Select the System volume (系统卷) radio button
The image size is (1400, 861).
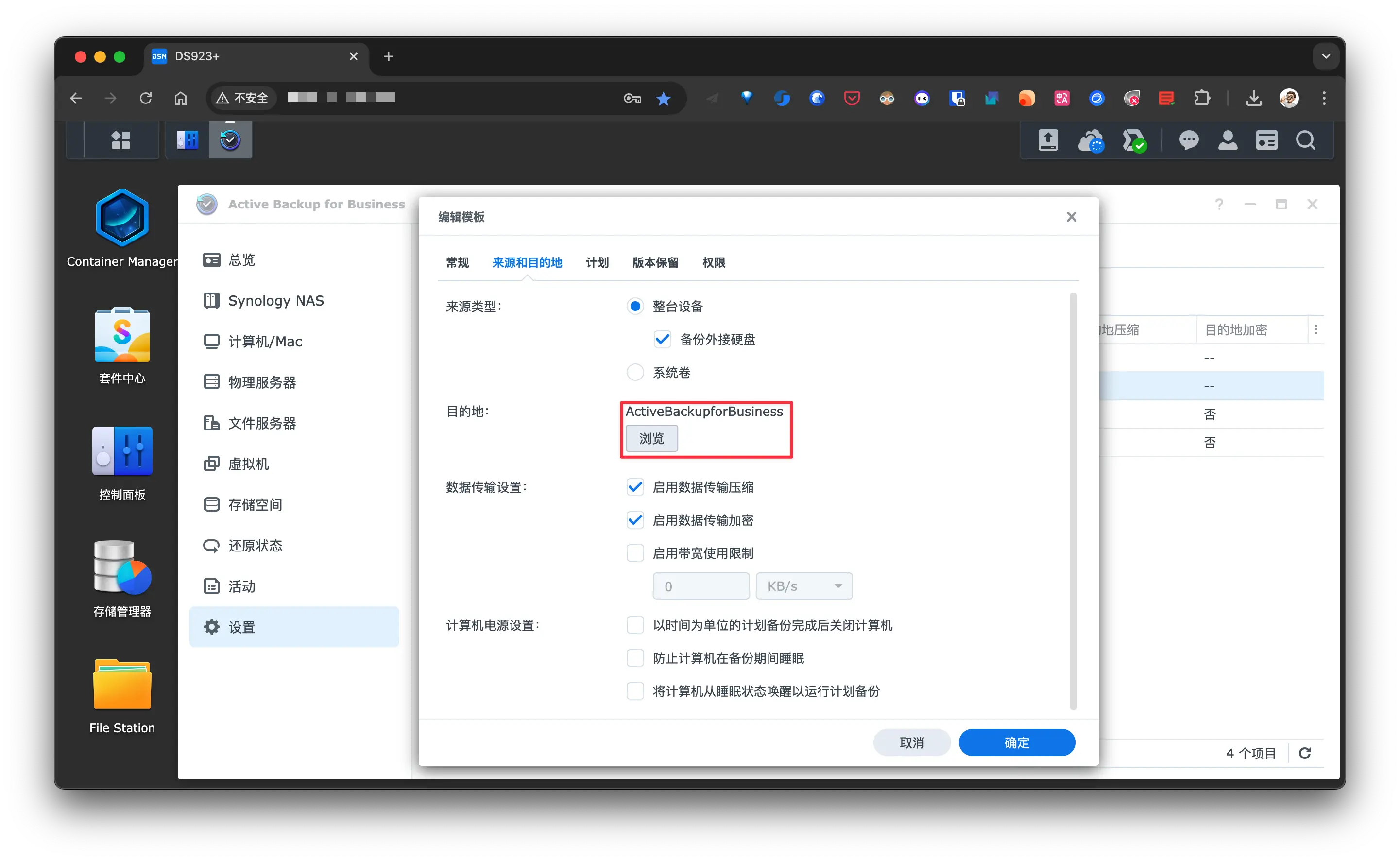pos(635,372)
